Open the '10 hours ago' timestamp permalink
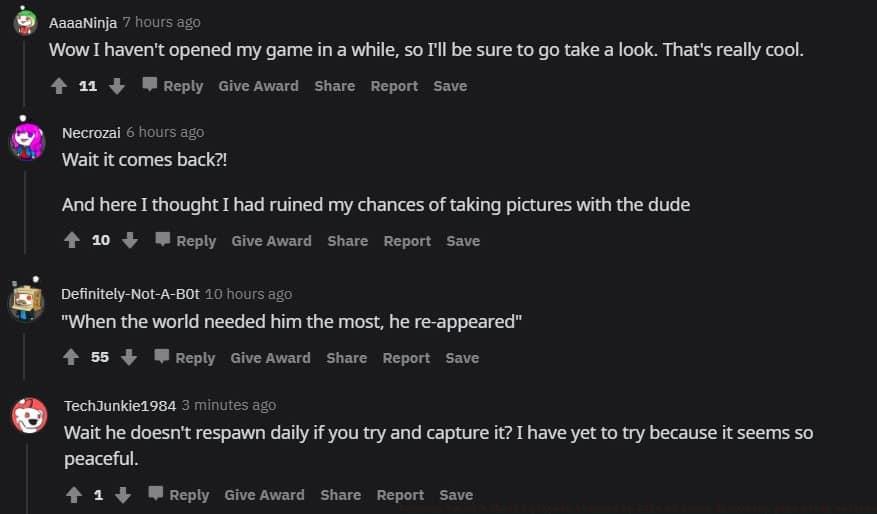The image size is (877, 514). 248,293
